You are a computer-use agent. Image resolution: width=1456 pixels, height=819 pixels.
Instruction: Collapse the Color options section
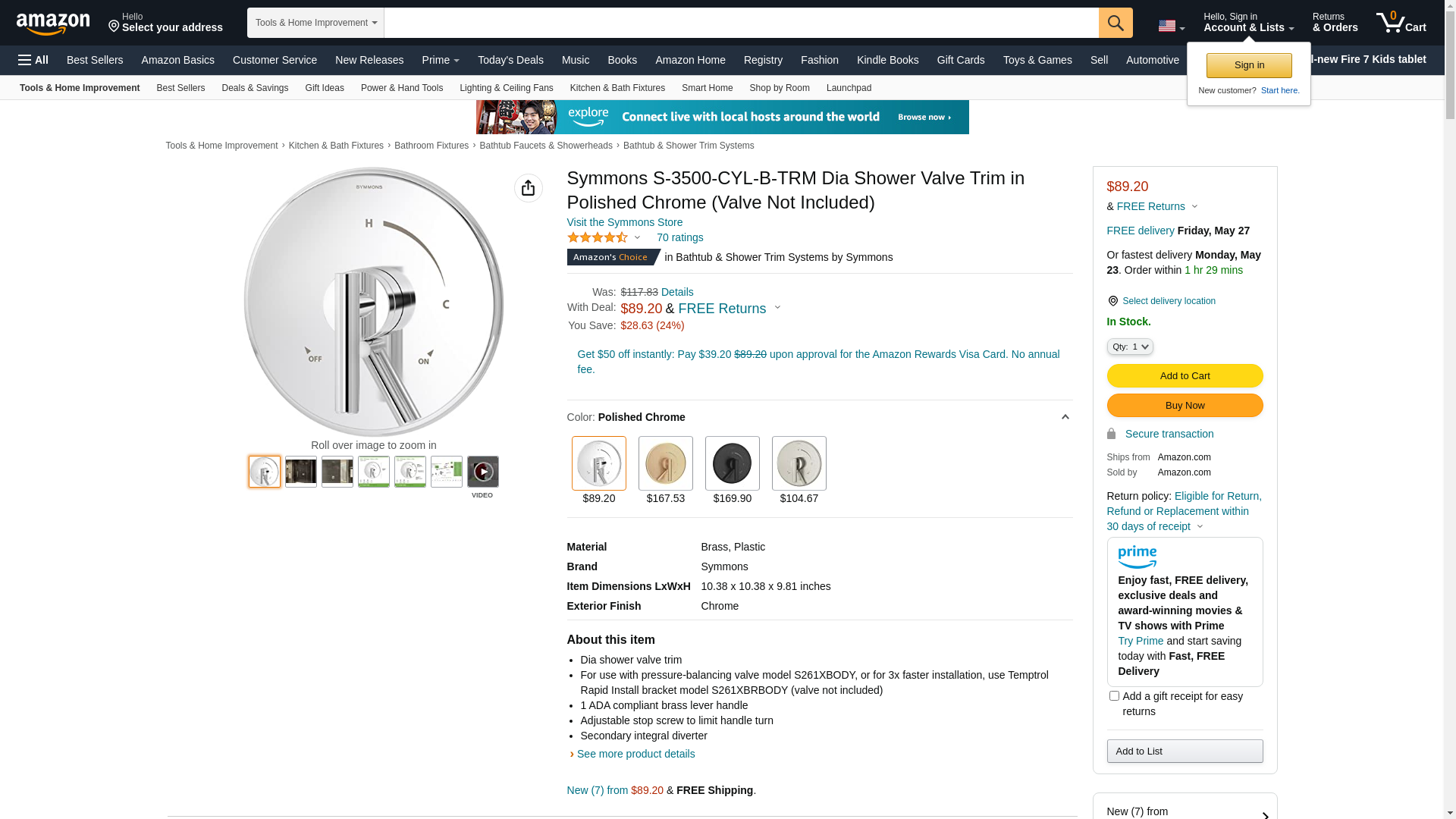pyautogui.click(x=1065, y=417)
